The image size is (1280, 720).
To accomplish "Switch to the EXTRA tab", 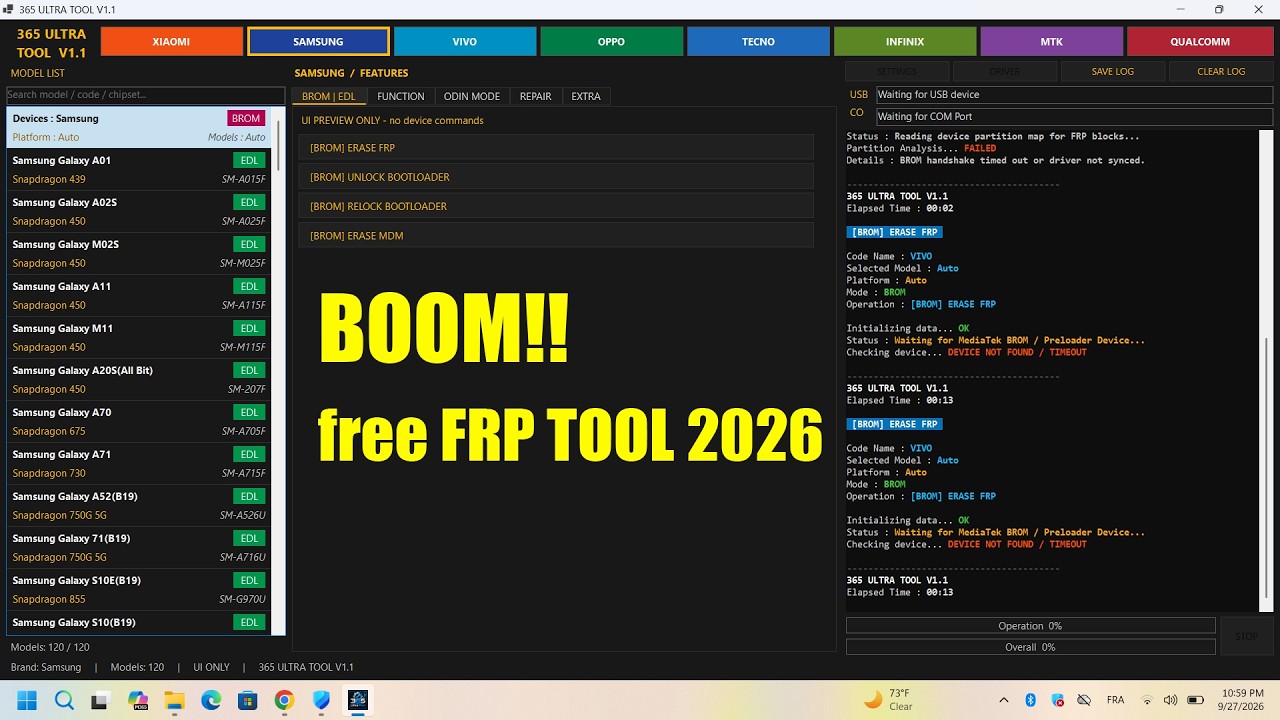I will pos(586,97).
